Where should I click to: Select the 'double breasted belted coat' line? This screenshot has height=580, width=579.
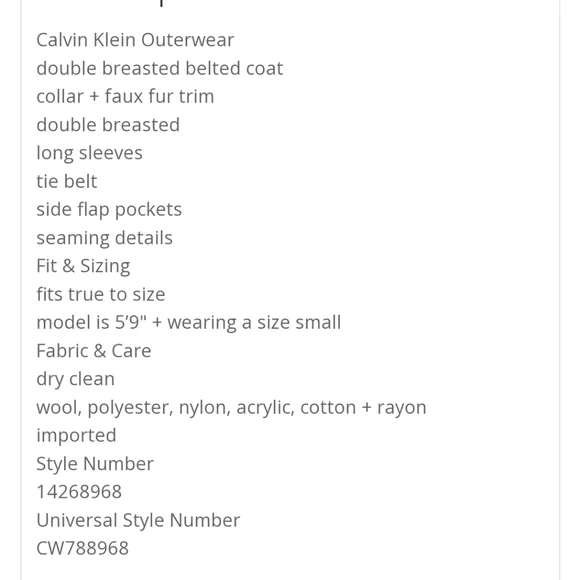[x=159, y=68]
